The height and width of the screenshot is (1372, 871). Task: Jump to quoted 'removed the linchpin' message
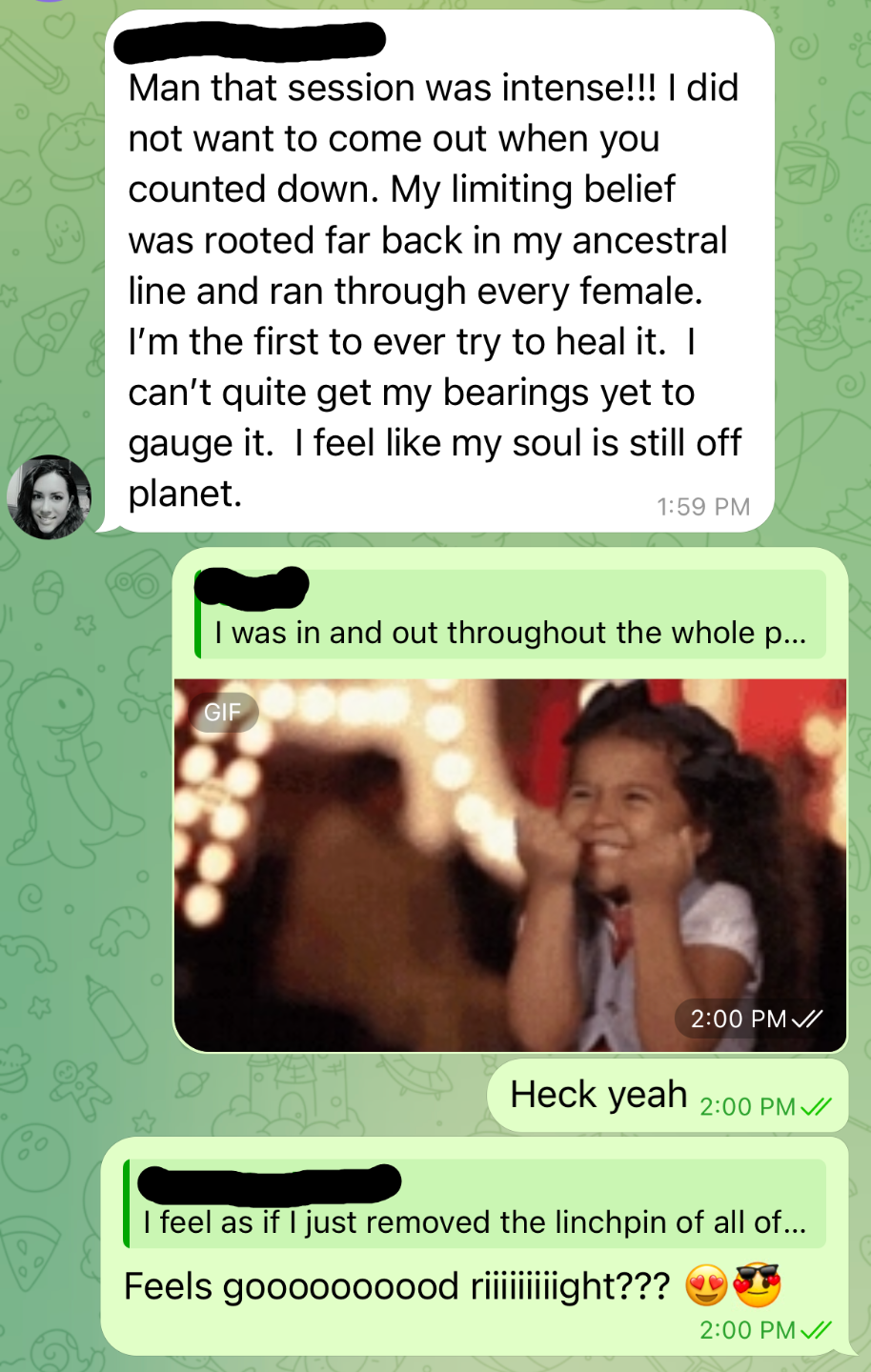(475, 1203)
